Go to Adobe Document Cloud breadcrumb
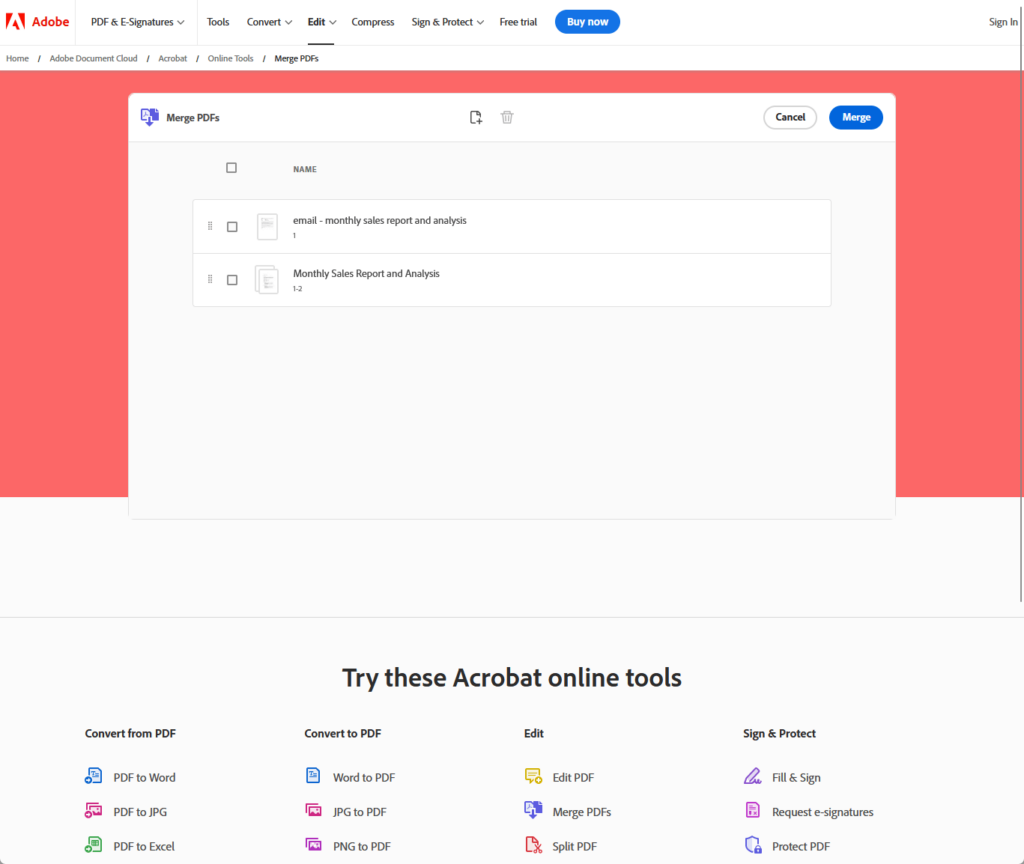 [93, 58]
